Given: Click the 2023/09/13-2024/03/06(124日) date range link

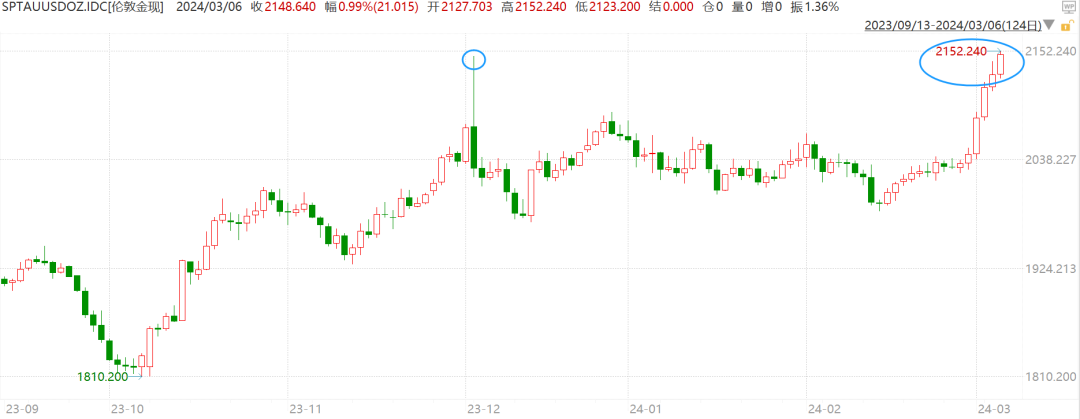Looking at the screenshot, I should (953, 26).
